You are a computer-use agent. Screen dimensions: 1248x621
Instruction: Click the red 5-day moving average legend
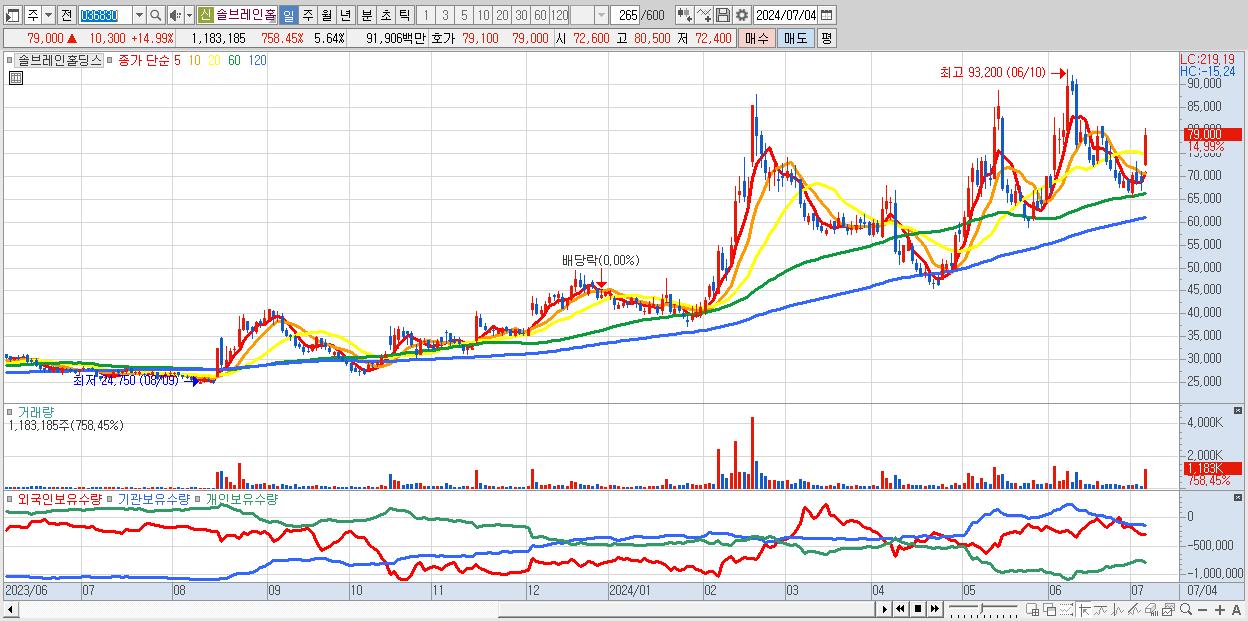point(177,60)
